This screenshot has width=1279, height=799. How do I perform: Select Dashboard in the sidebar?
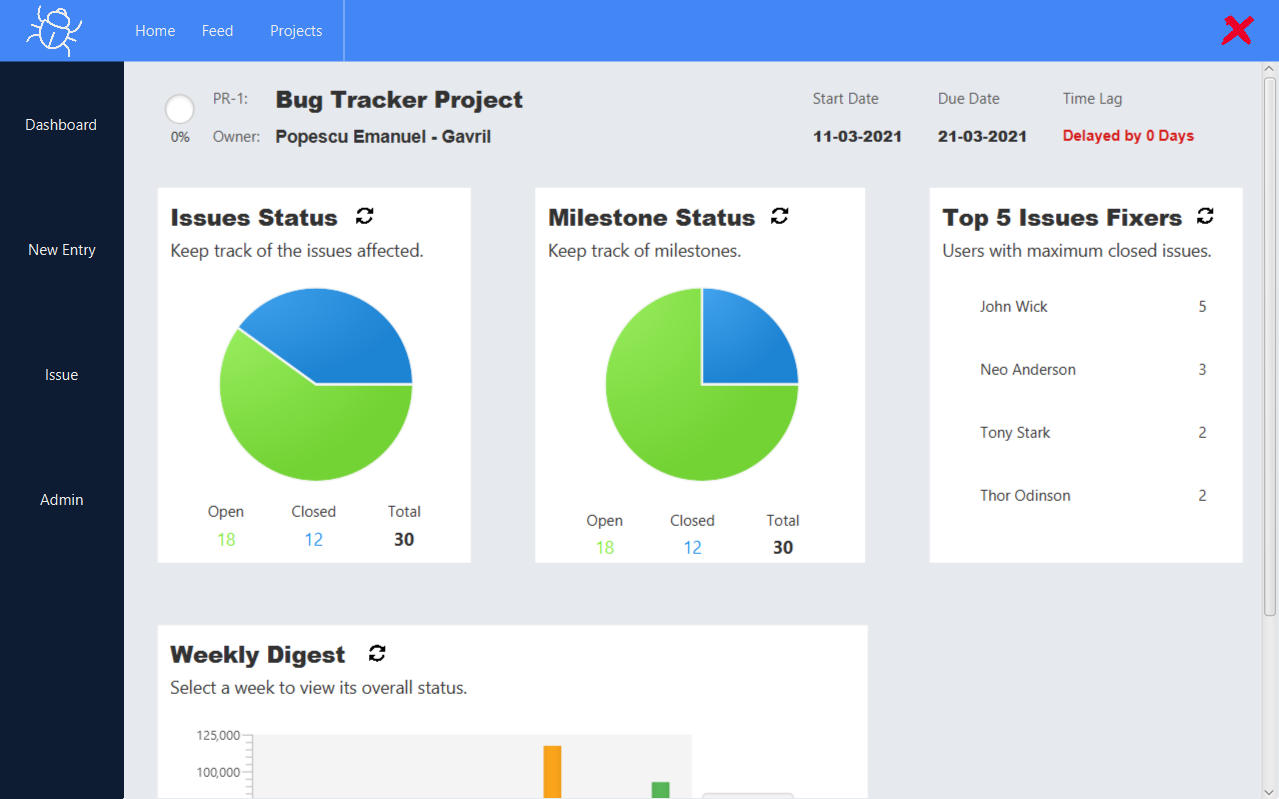(61, 125)
